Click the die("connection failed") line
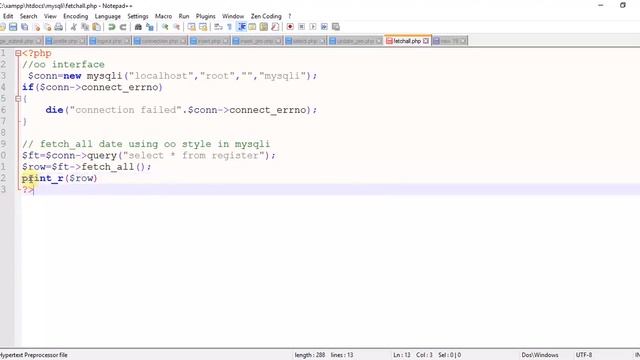The height and width of the screenshot is (360, 640). (181, 110)
